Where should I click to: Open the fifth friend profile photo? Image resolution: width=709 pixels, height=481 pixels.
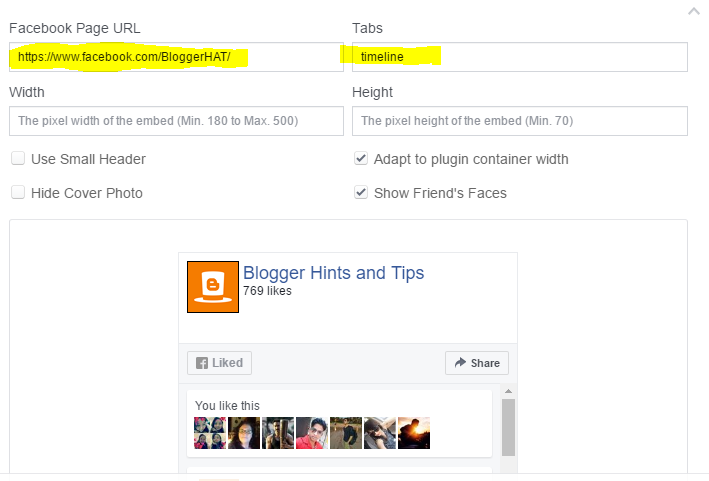click(346, 433)
